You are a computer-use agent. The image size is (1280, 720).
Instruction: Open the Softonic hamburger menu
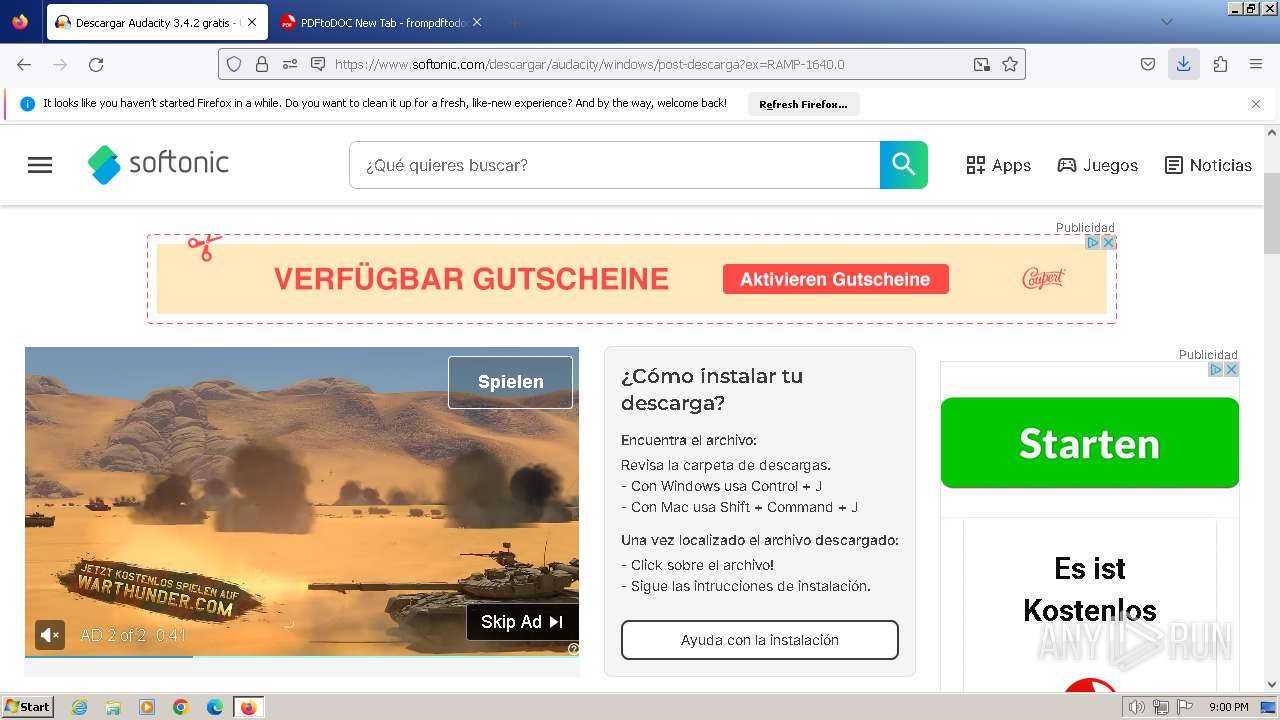[40, 165]
